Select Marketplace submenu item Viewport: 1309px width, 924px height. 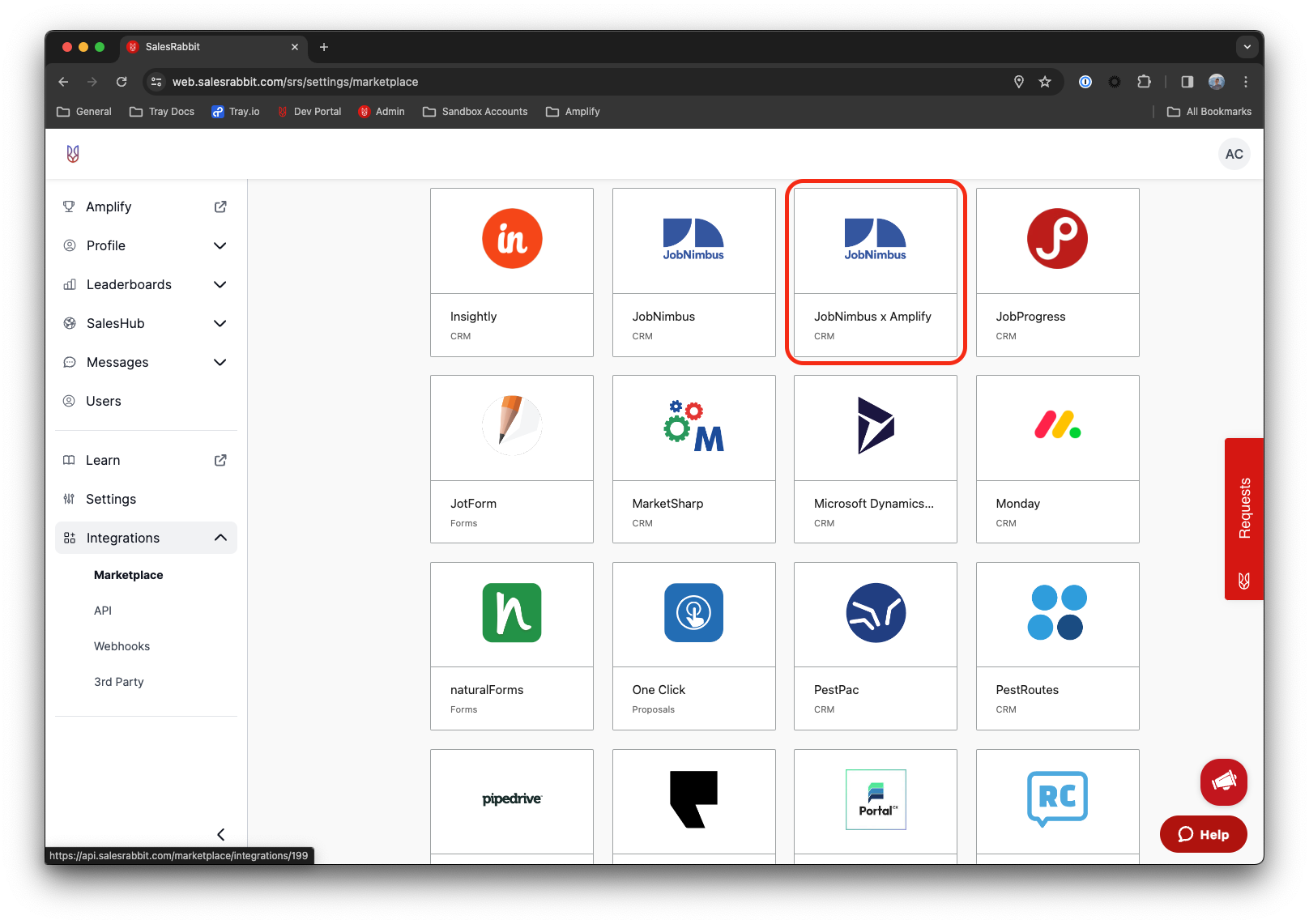[129, 575]
